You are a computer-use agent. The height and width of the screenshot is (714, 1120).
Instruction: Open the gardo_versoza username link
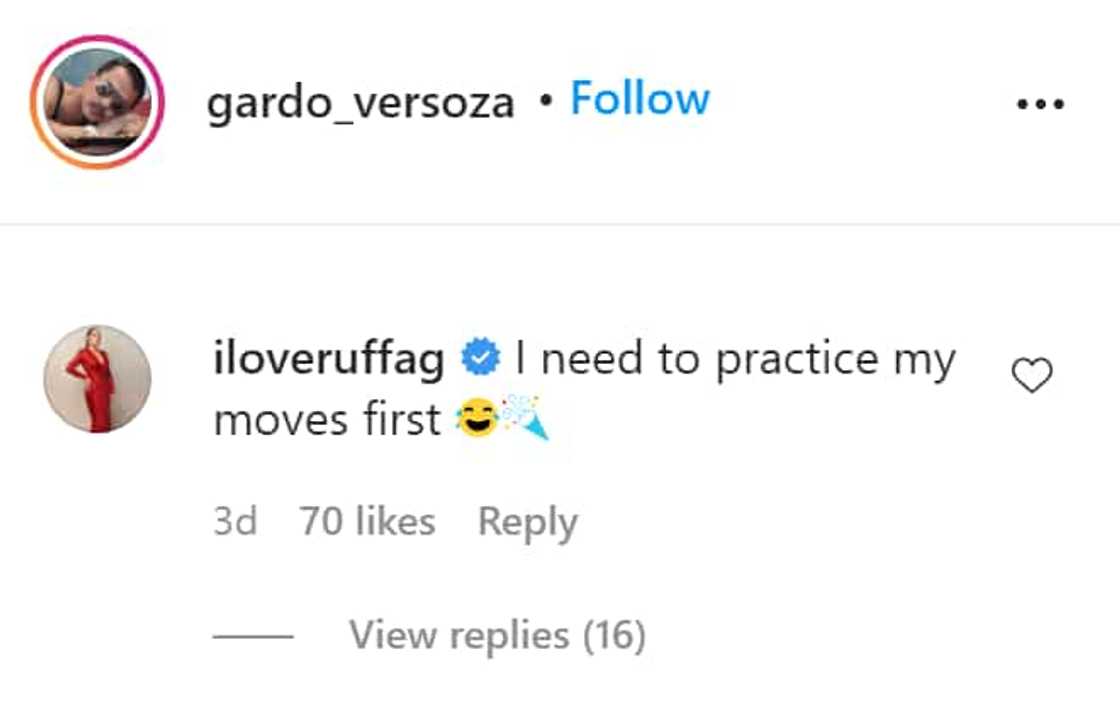pyautogui.click(x=360, y=102)
